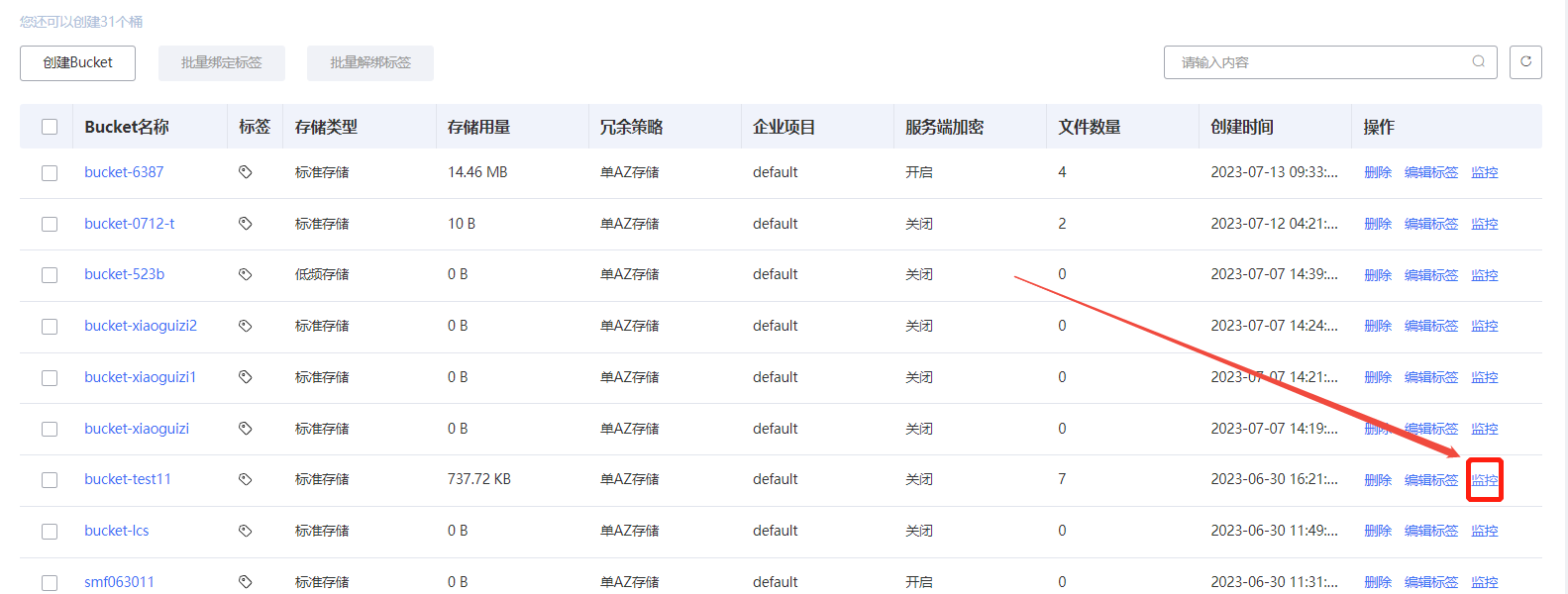Click the 批量解绑标签 button
The width and height of the screenshot is (1568, 594).
(x=369, y=63)
